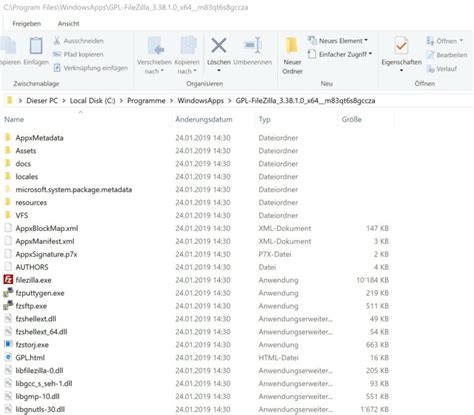Select the fzshellext.dll file icon
This screenshot has height=415, width=474.
pyautogui.click(x=8, y=319)
